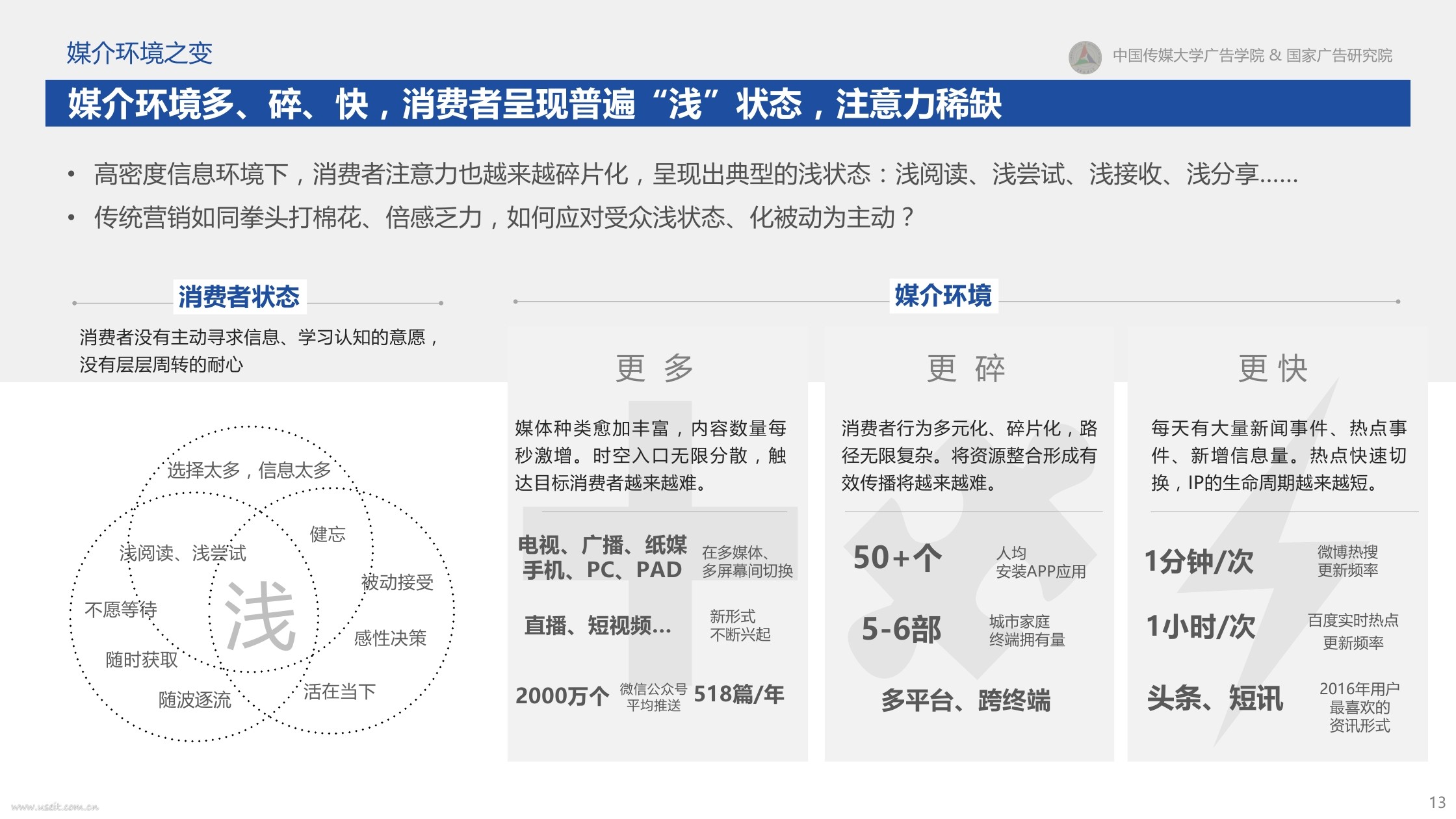Viewport: 1456px width, 819px height.
Task: Click the figure 518篇/年
Action: [739, 695]
